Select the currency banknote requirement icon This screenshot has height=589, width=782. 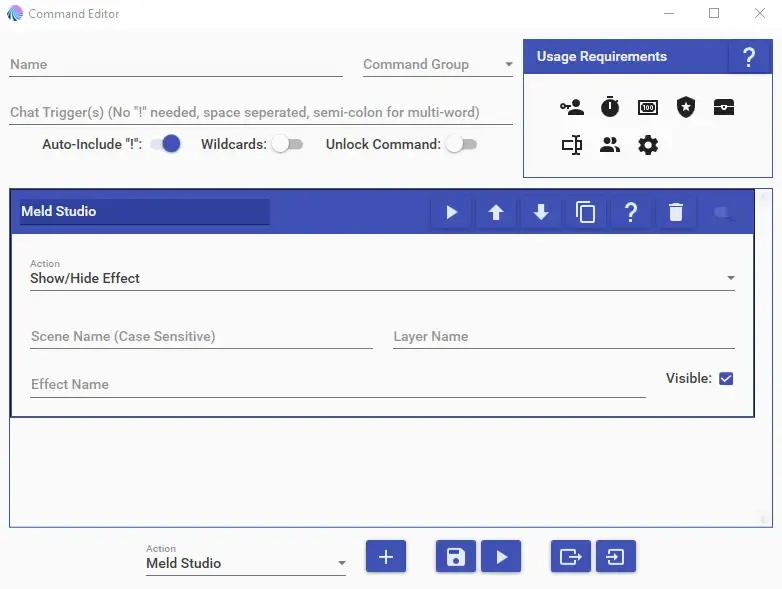tap(648, 108)
